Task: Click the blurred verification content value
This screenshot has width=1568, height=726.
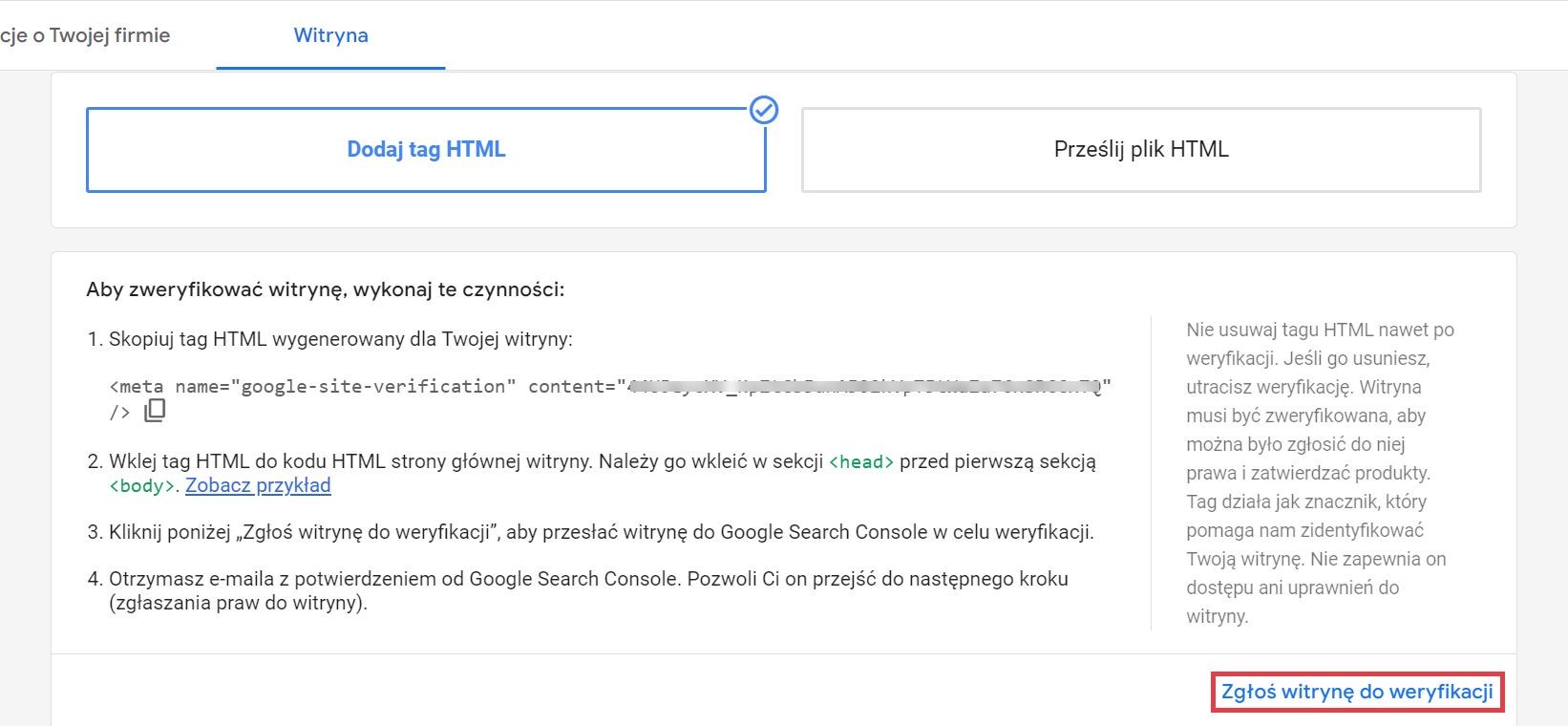Action: coord(864,387)
